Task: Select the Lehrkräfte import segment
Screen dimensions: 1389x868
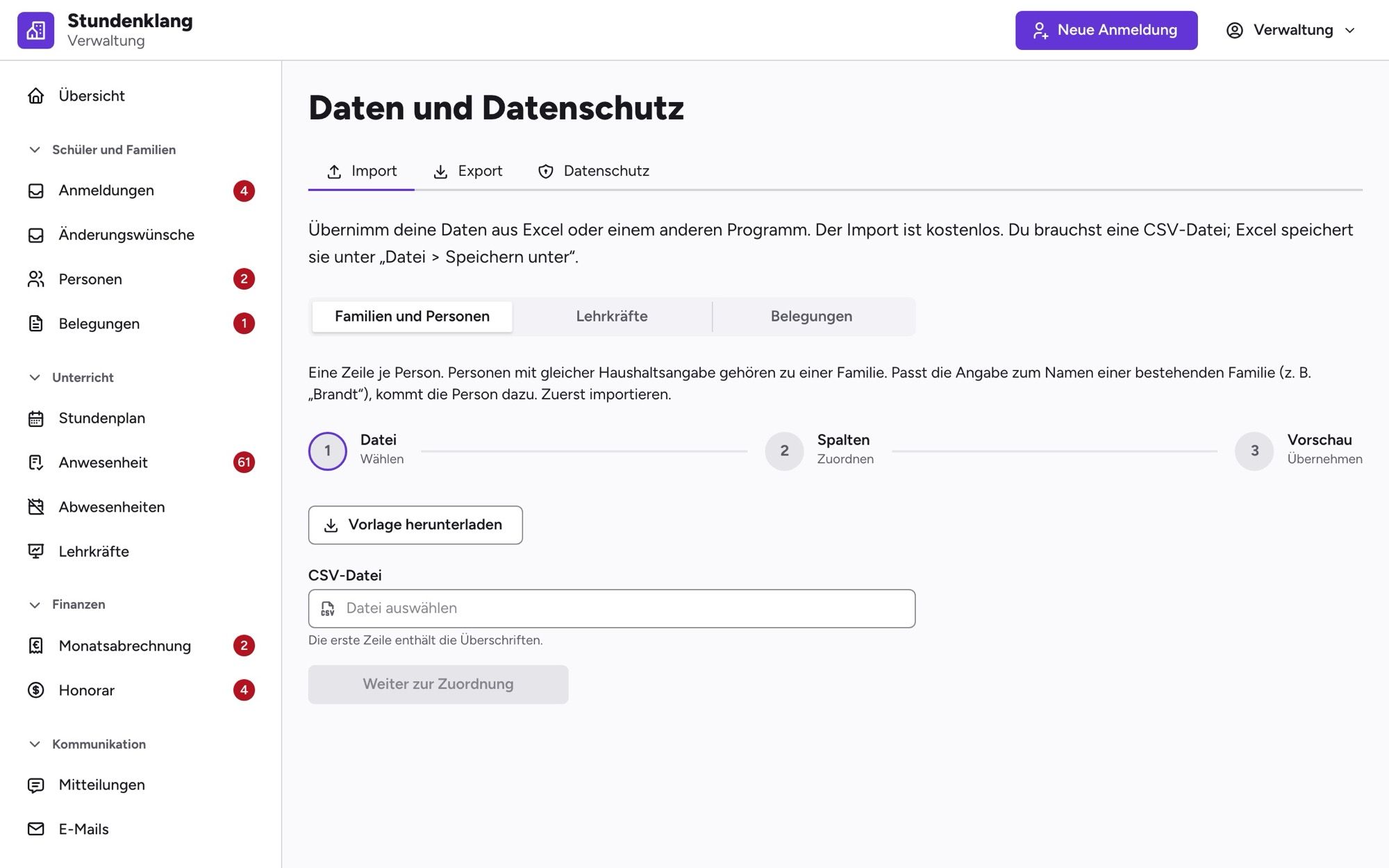Action: point(612,317)
